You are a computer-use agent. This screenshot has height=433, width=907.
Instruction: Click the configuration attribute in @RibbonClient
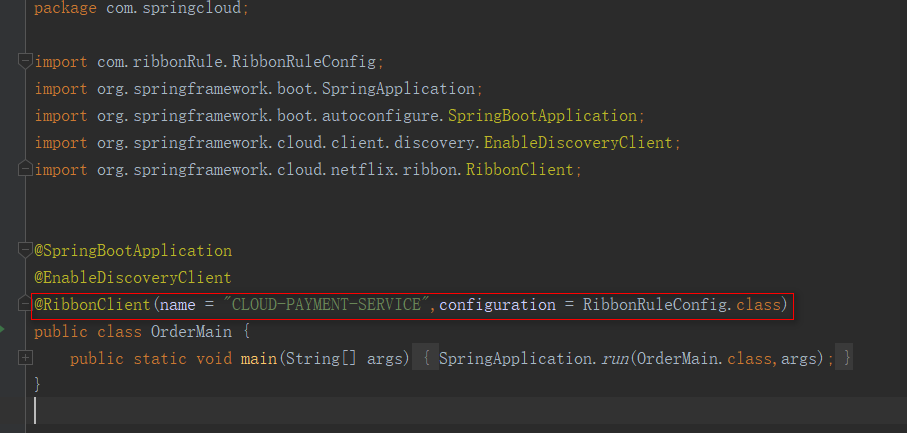(497, 305)
